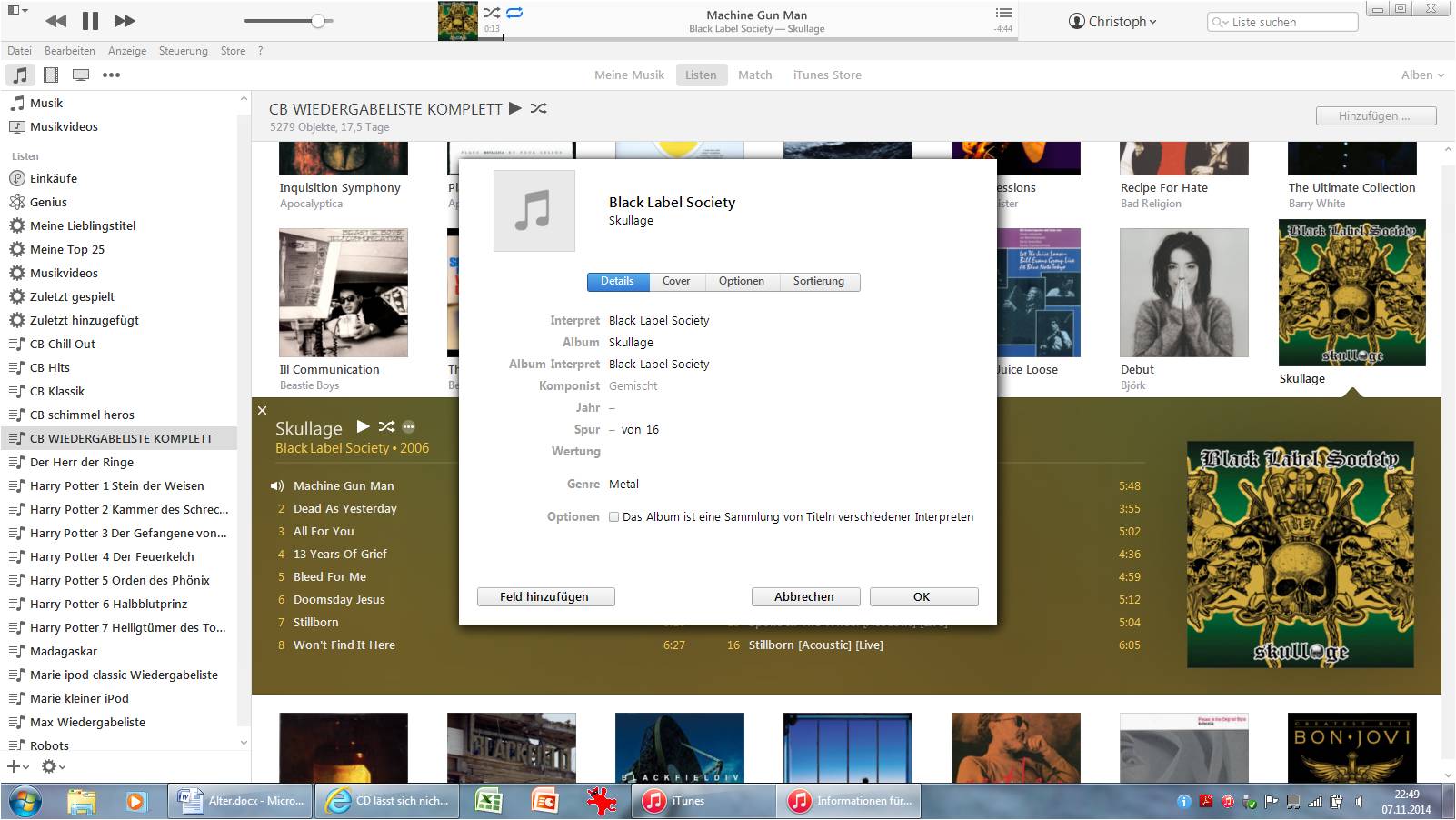Select the Optionen tab in dialog
This screenshot has width=1456, height=820.
coord(742,281)
